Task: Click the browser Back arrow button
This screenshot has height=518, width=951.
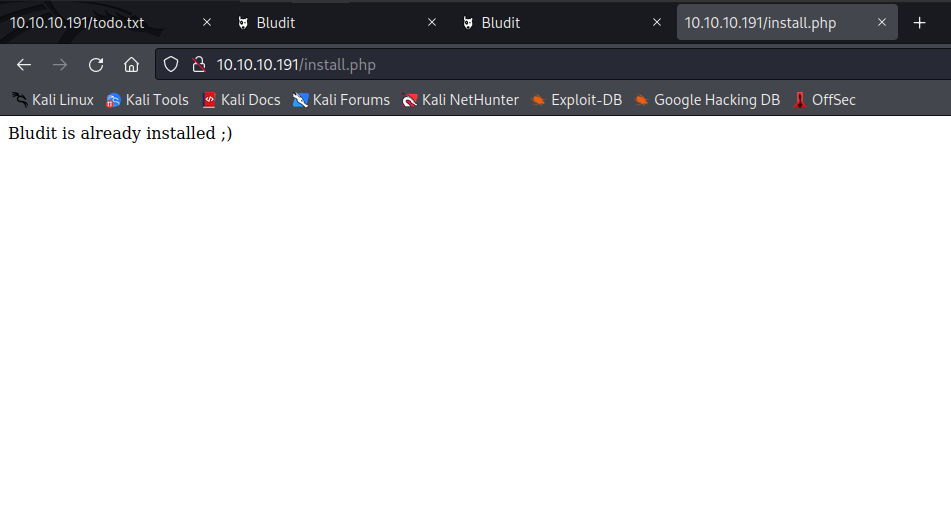Action: [x=24, y=65]
